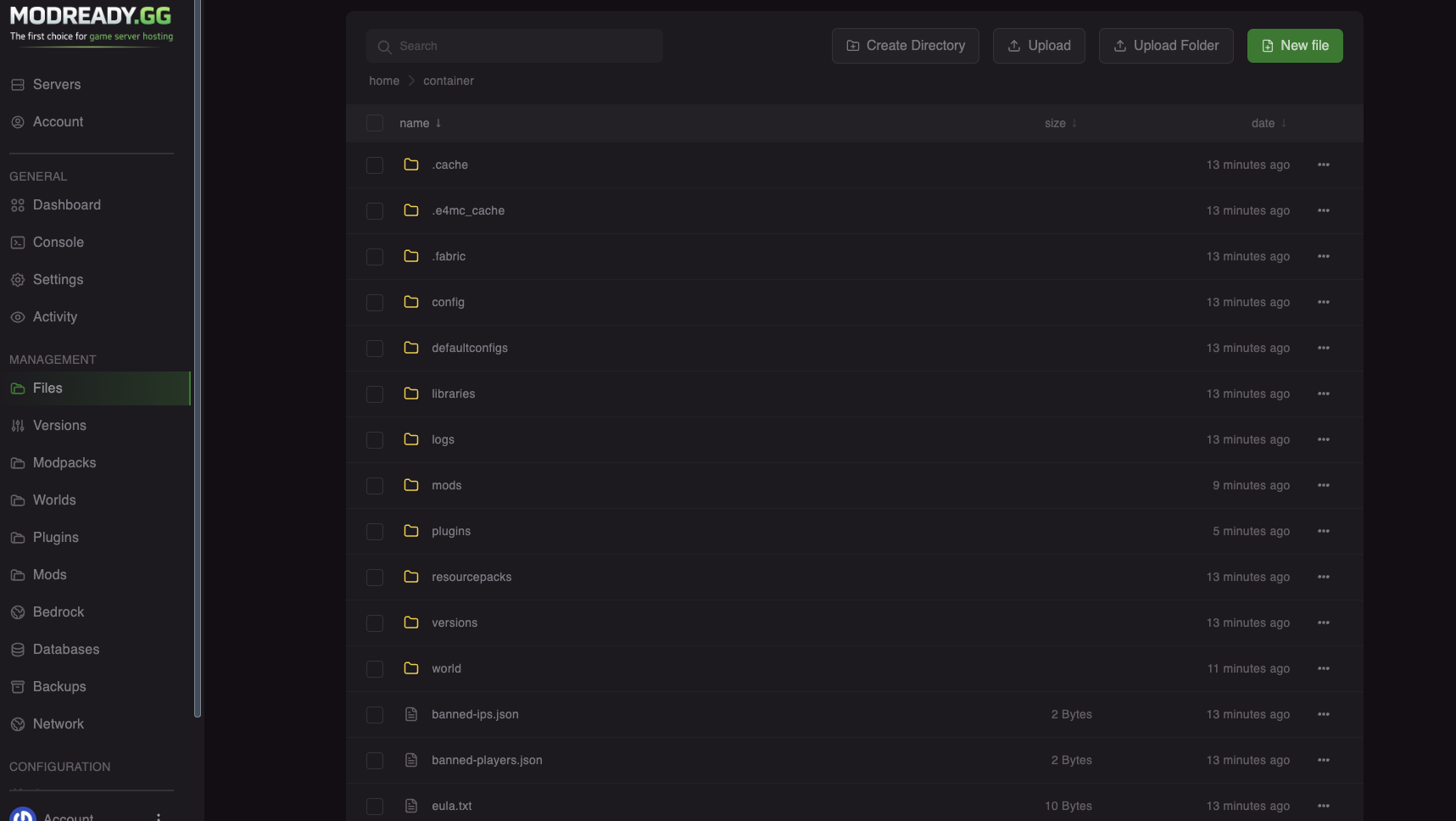Open the Modpacks sidebar icon

tap(17, 462)
